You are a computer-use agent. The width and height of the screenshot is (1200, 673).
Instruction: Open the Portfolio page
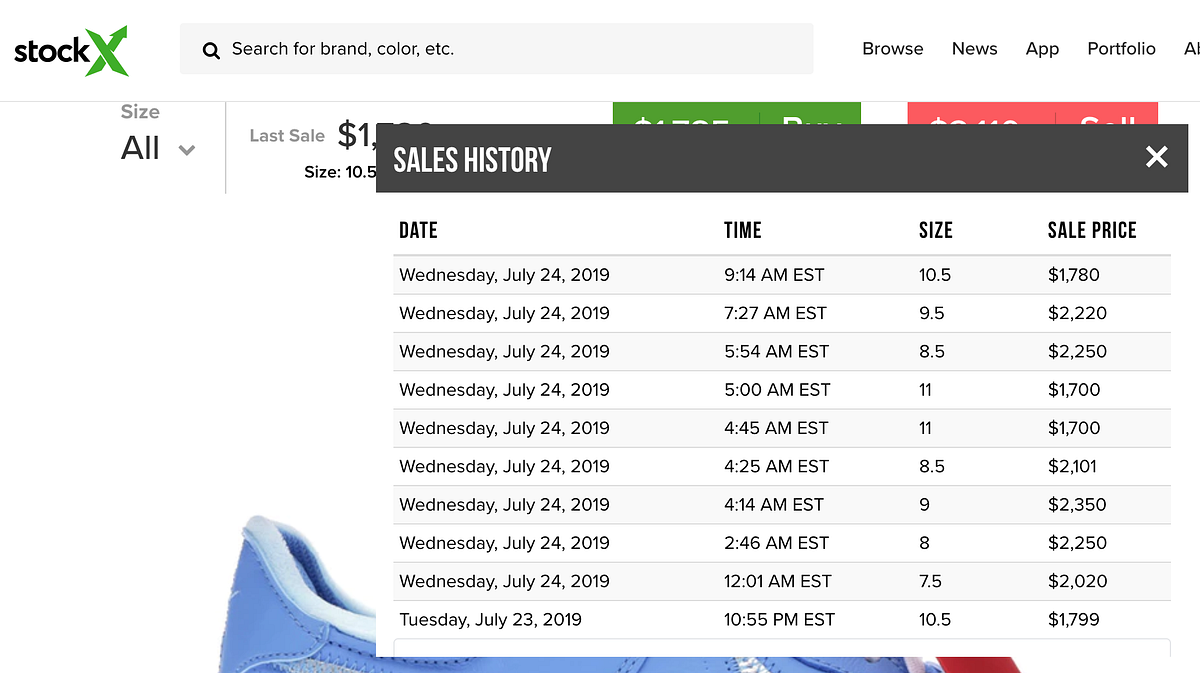[1121, 49]
